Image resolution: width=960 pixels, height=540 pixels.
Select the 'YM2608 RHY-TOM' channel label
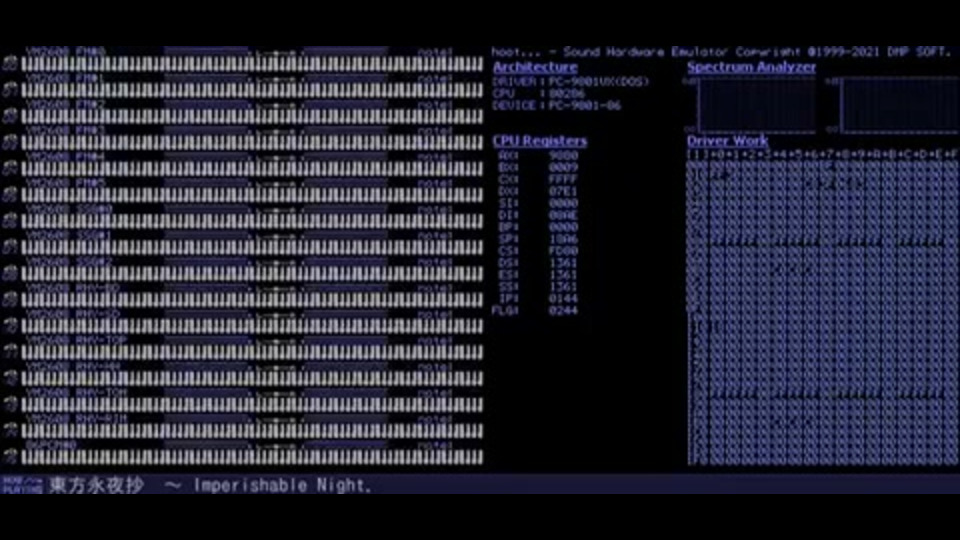(x=76, y=392)
